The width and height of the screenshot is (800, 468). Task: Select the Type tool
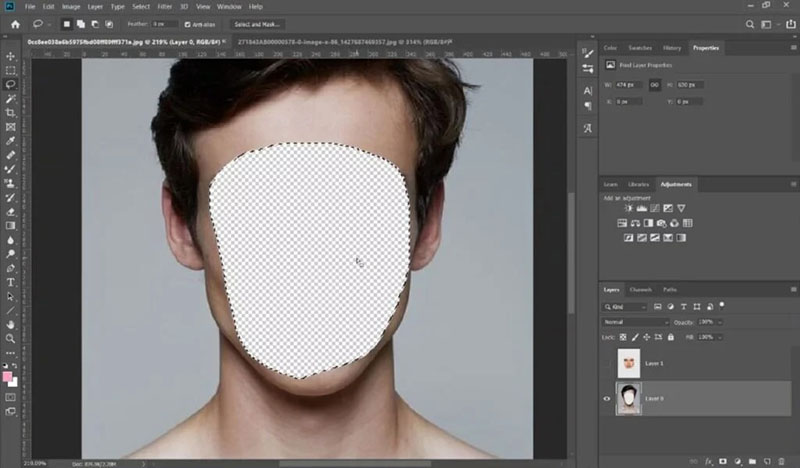tap(10, 282)
